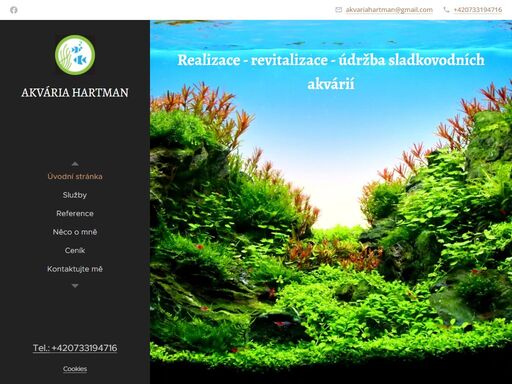Open akvariahartman@gmail.com email link
The width and height of the screenshot is (512, 384).
[x=389, y=10]
